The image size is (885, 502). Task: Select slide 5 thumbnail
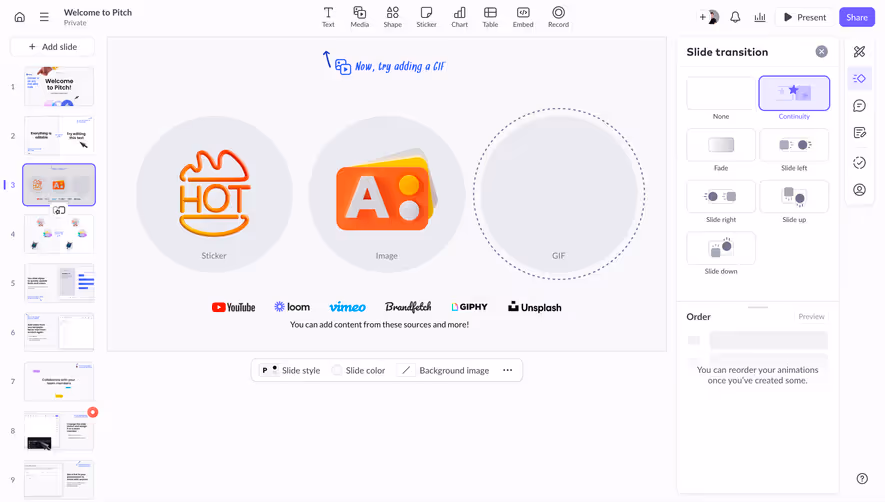click(59, 283)
